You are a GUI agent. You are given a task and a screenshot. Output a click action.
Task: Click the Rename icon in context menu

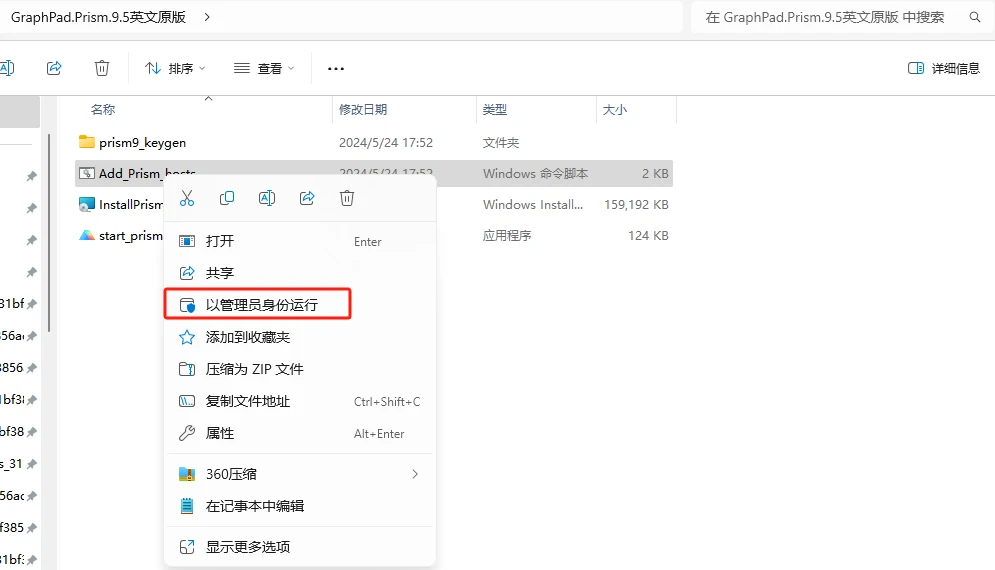pyautogui.click(x=267, y=198)
